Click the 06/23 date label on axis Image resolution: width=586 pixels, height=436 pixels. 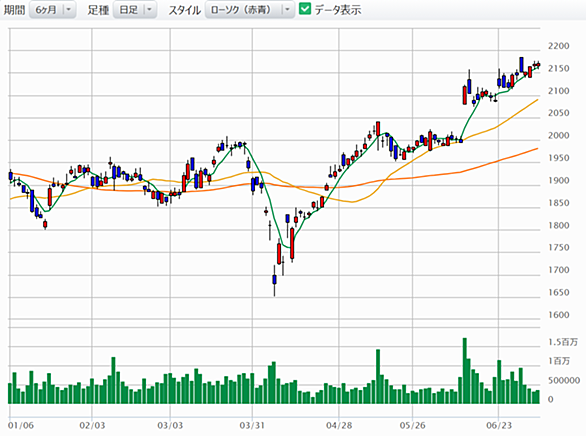tap(499, 425)
